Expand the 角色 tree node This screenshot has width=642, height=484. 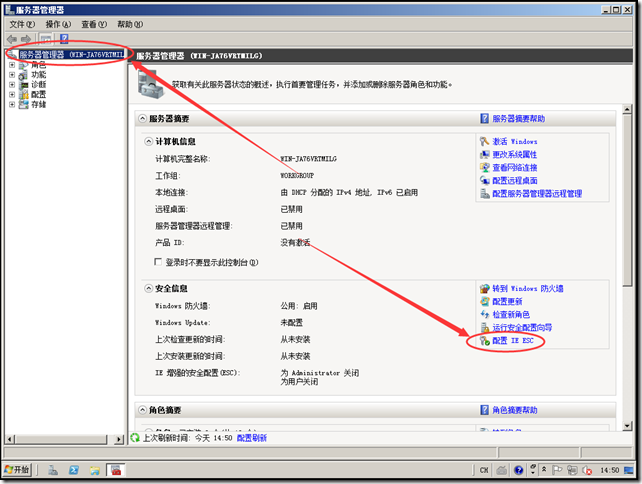pyautogui.click(x=12, y=65)
